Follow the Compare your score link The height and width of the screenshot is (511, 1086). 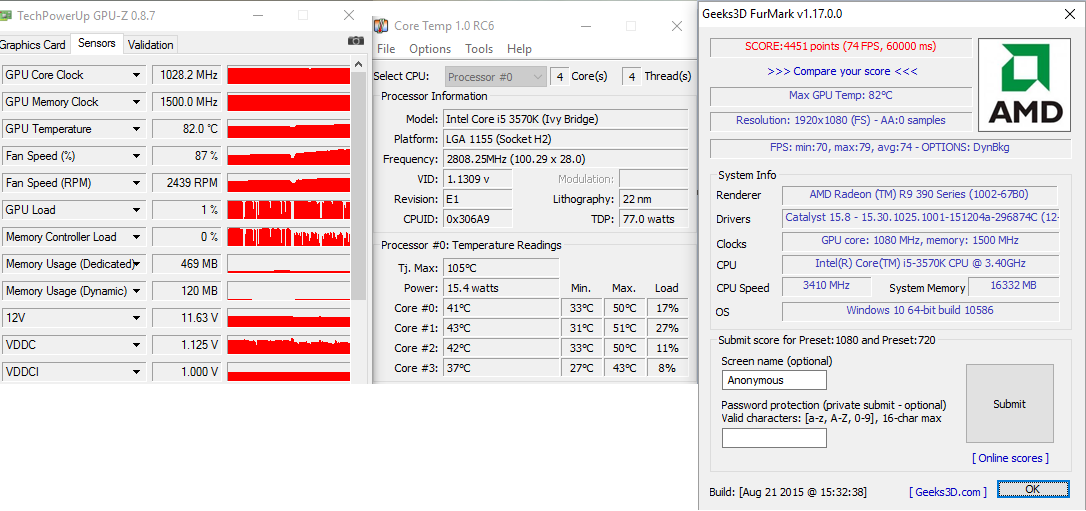(x=842, y=71)
